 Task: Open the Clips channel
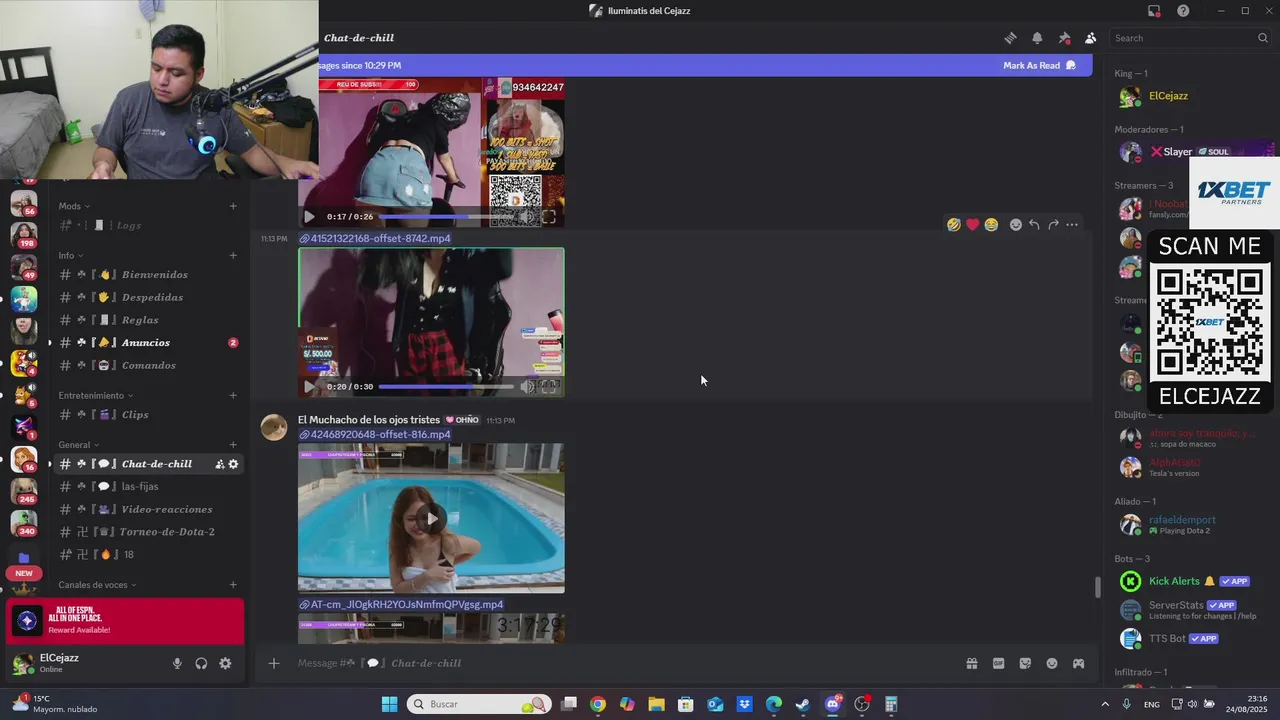tap(148, 414)
